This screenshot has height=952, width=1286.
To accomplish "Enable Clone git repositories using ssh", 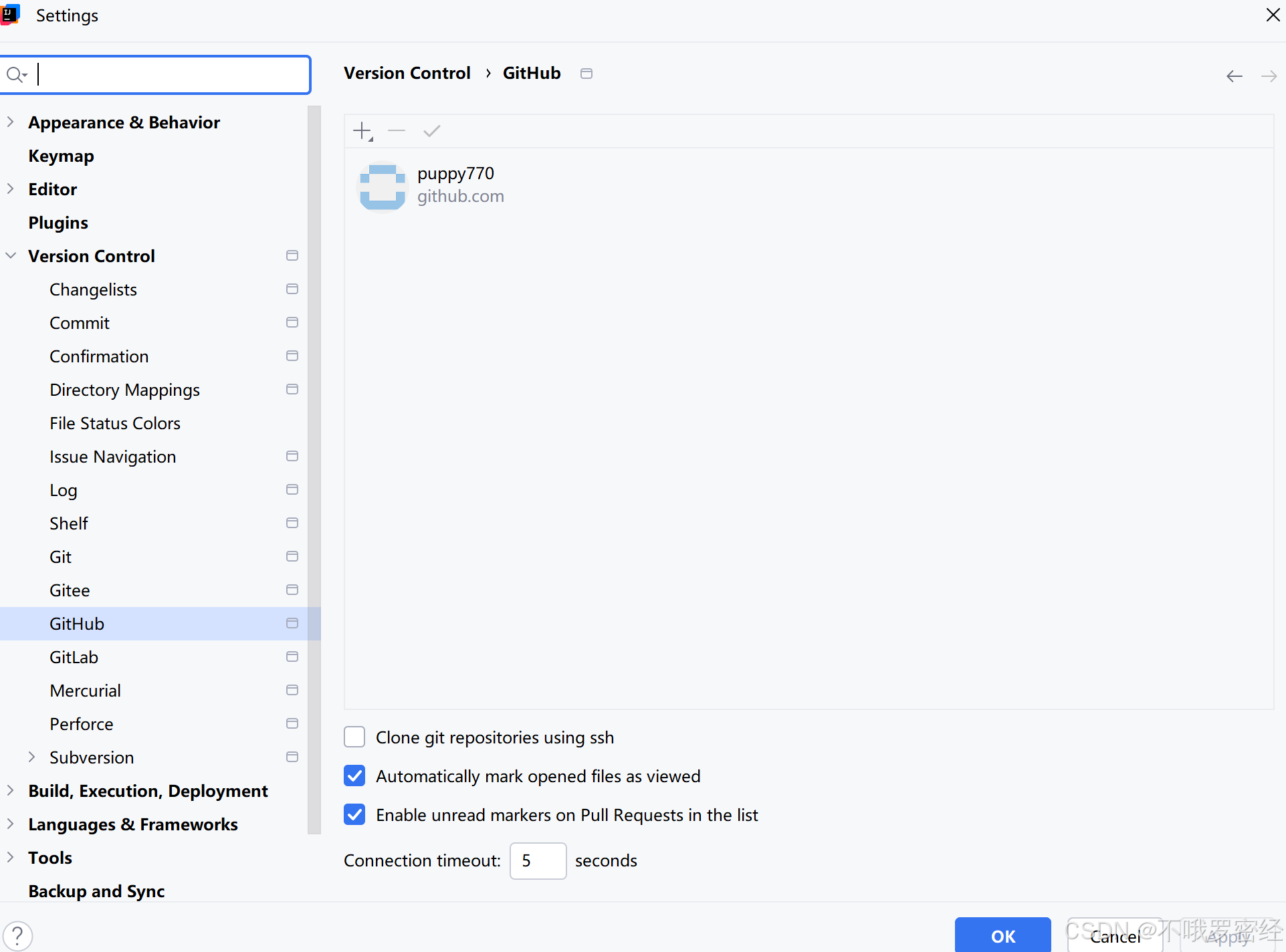I will (354, 737).
